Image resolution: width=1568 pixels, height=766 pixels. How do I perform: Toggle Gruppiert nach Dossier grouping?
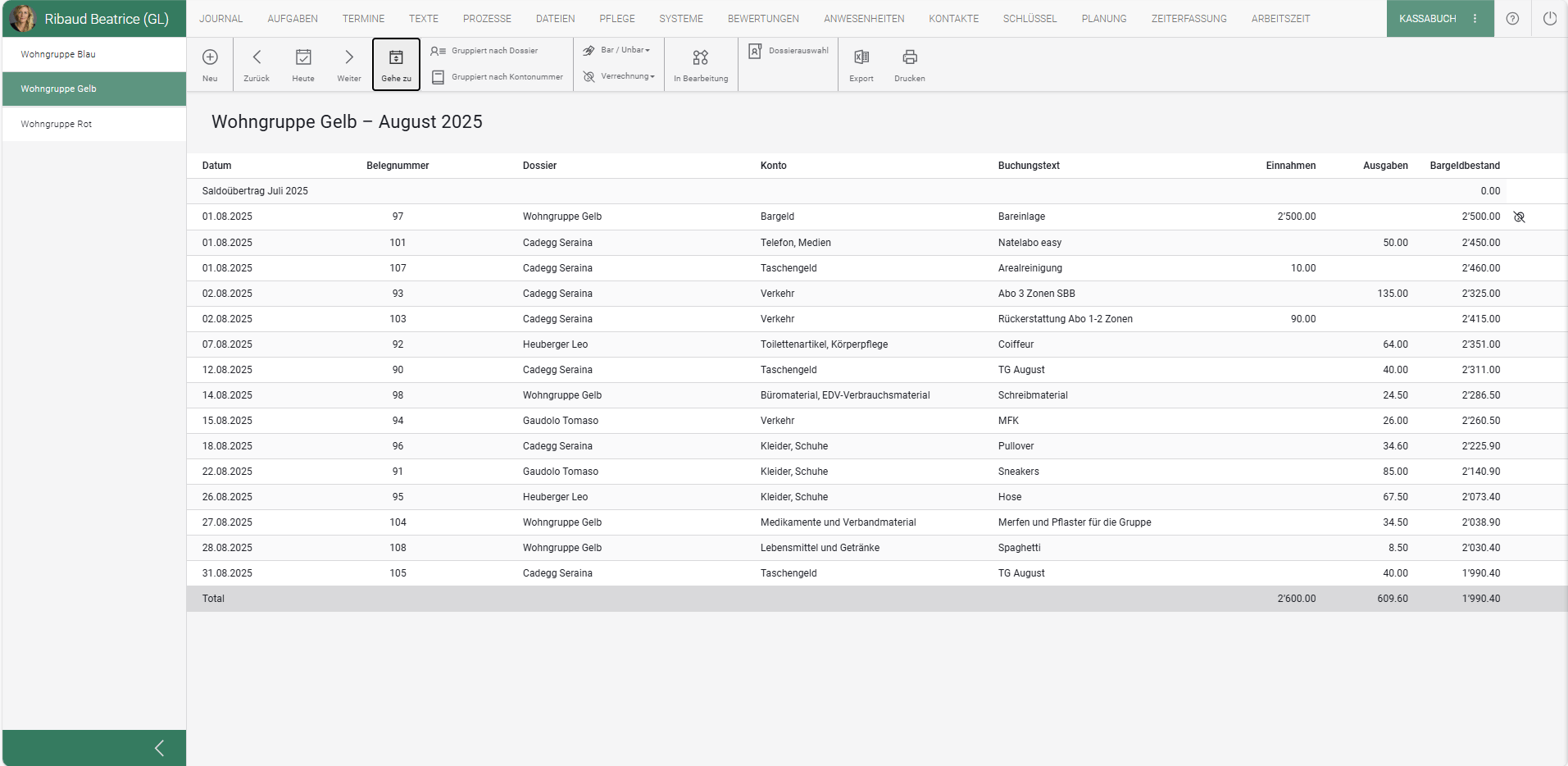(485, 51)
